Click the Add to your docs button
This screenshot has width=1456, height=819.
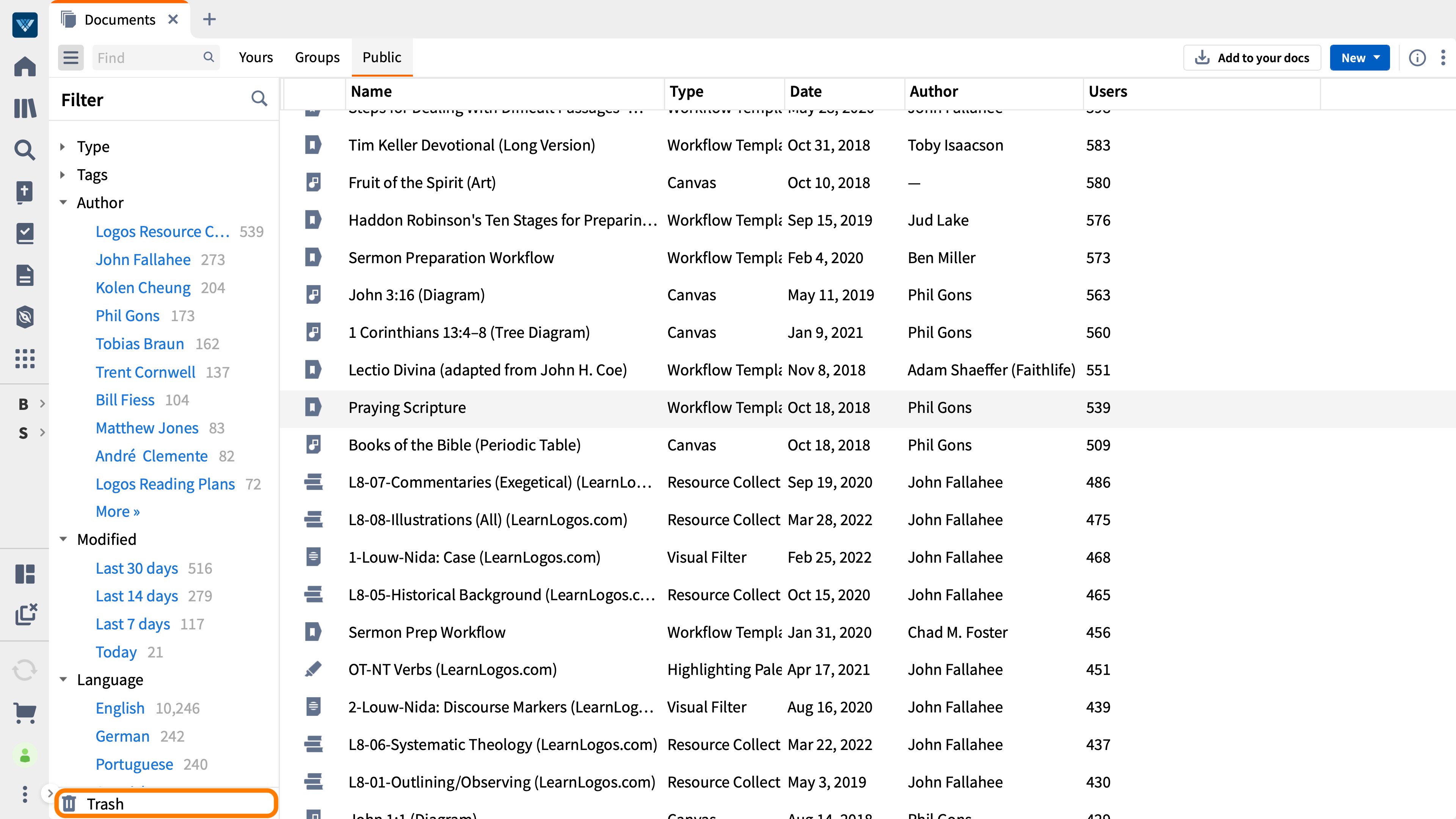pos(1252,57)
